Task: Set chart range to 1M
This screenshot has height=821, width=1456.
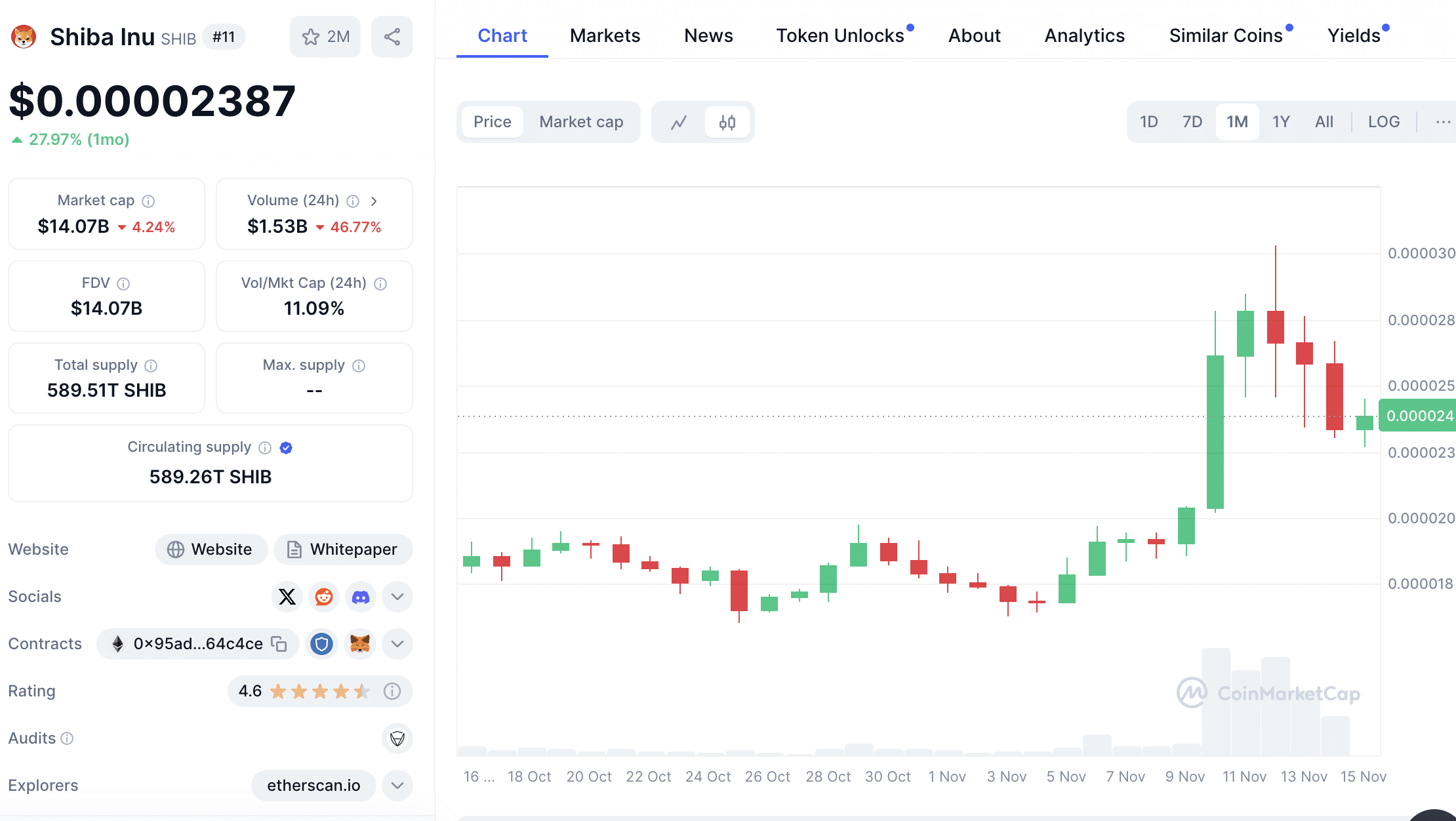Action: coord(1238,122)
